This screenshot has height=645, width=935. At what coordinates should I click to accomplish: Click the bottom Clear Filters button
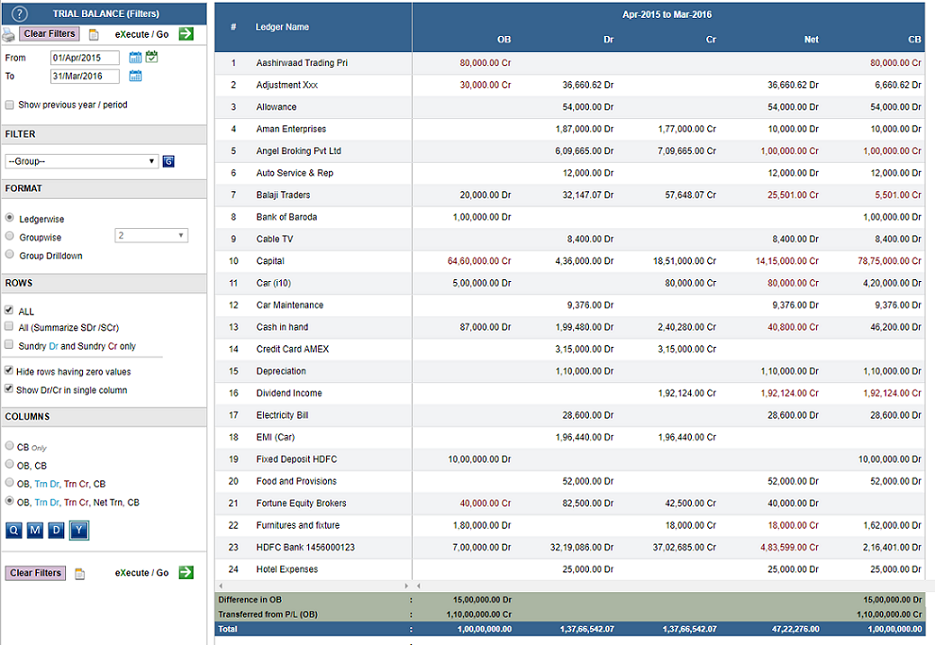click(x=35, y=573)
